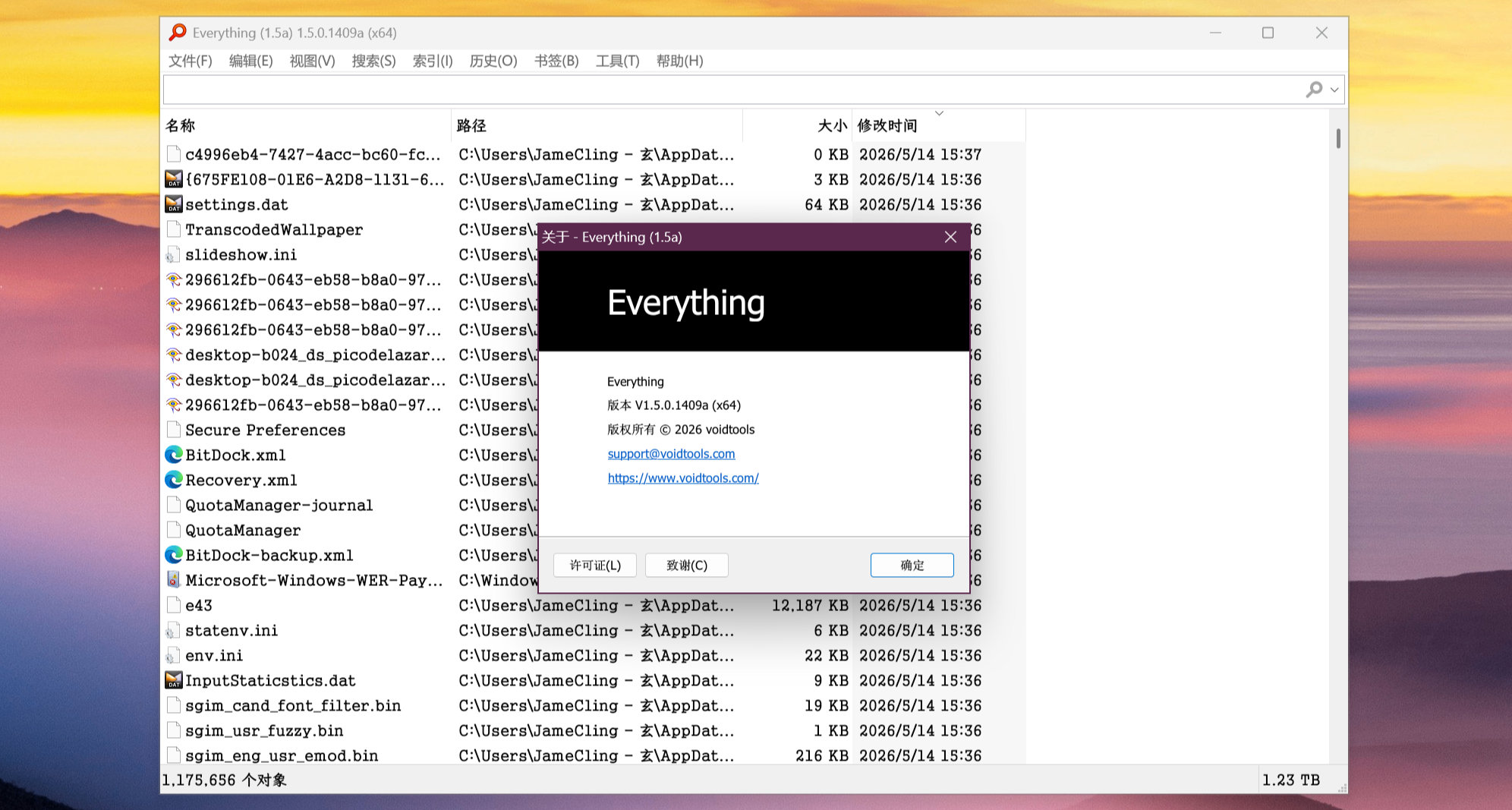Viewport: 1512px width, 810px height.
Task: Click the c4996eb4-7427 file icon
Action: tap(174, 154)
